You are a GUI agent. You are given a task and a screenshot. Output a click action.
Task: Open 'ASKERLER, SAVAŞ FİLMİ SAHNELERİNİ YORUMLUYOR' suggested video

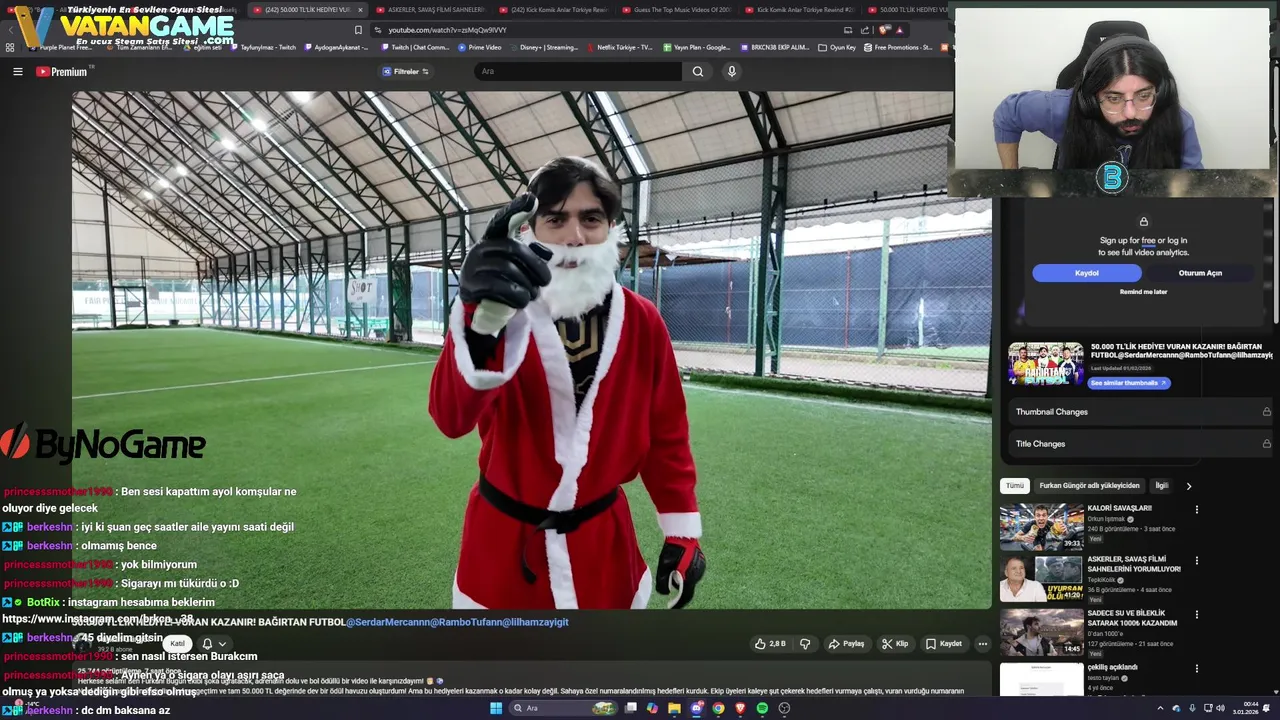click(x=1134, y=563)
